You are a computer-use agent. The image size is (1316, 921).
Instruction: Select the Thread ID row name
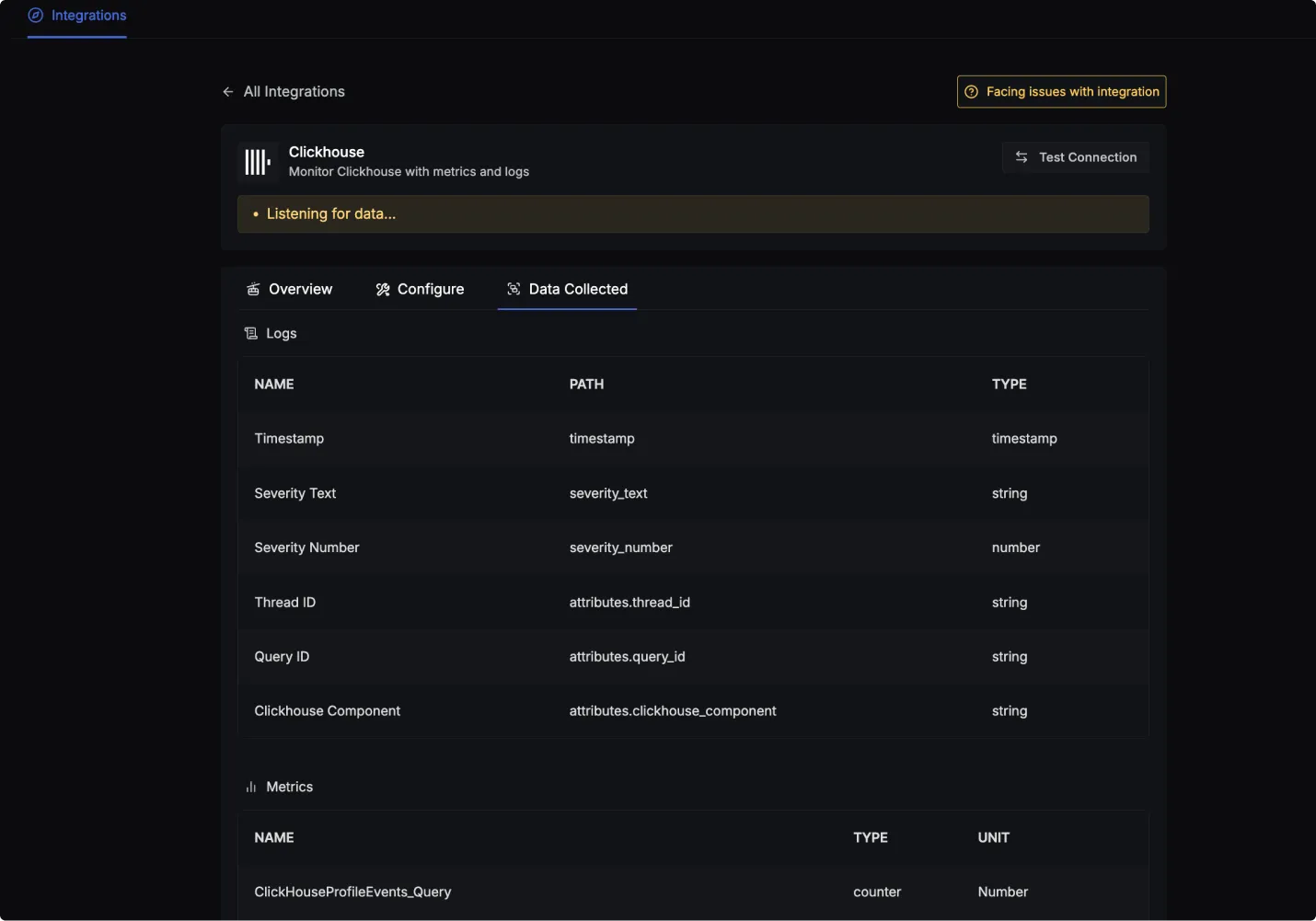[285, 603]
